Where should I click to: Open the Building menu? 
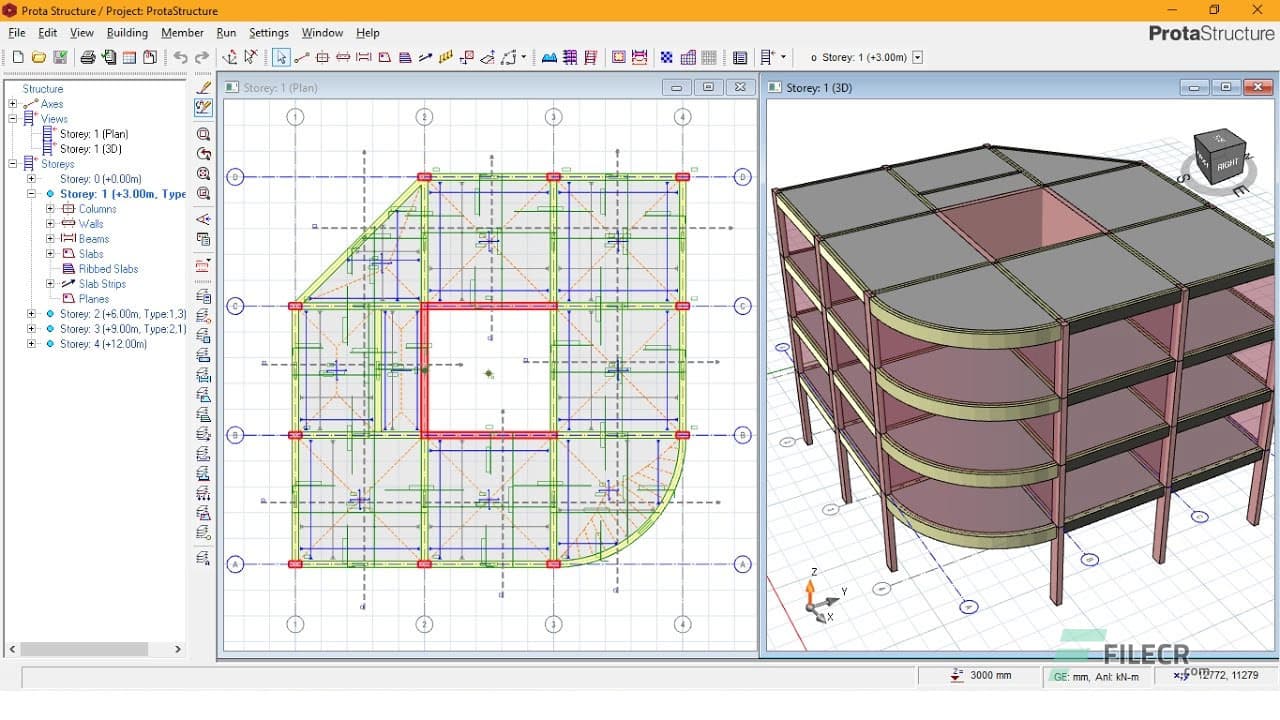click(x=127, y=32)
